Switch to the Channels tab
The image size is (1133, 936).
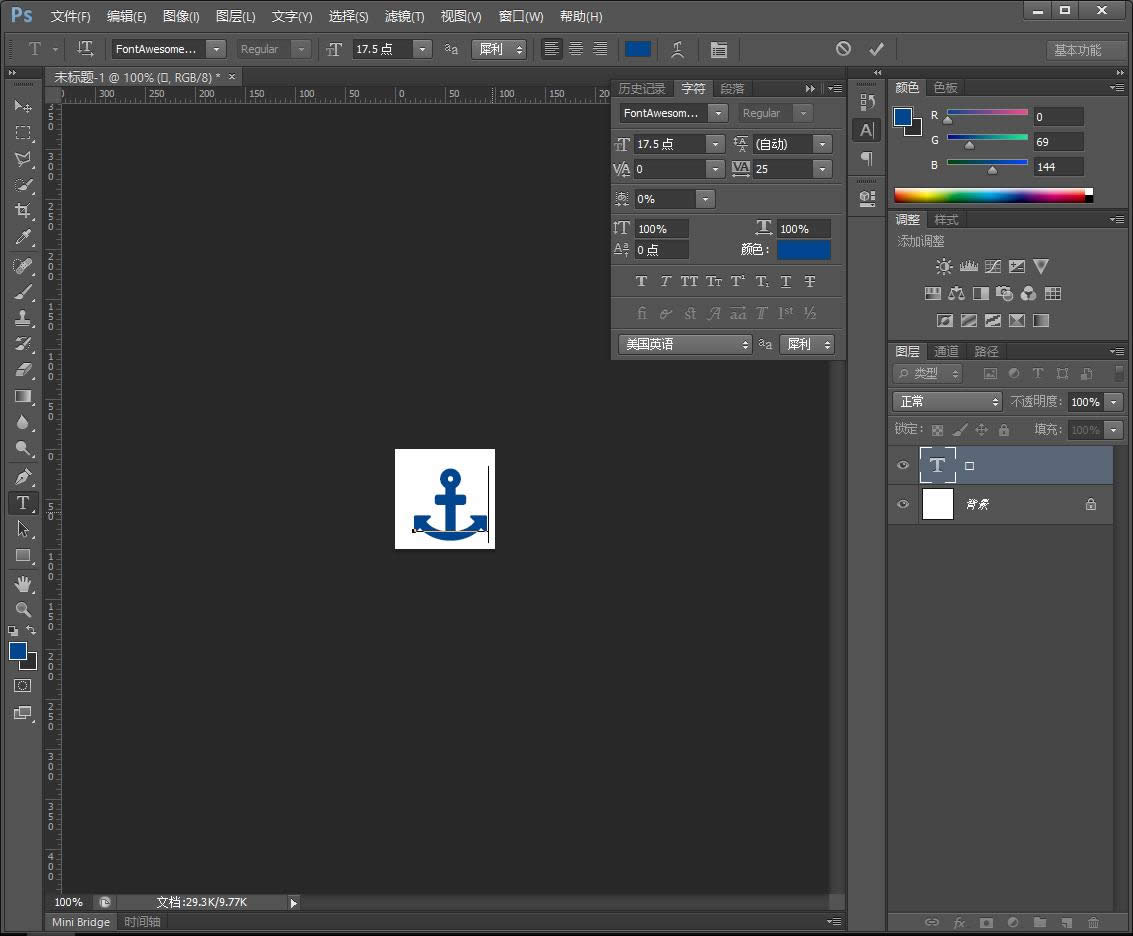click(x=946, y=351)
